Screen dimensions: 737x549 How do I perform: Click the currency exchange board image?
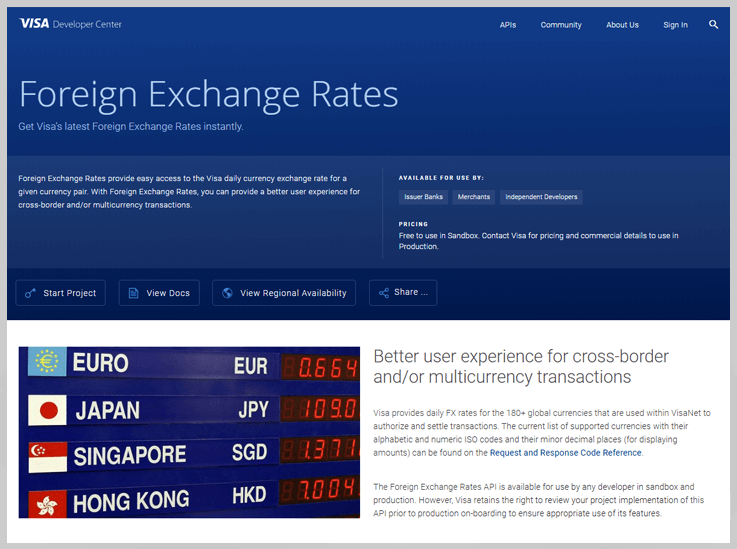click(x=189, y=432)
